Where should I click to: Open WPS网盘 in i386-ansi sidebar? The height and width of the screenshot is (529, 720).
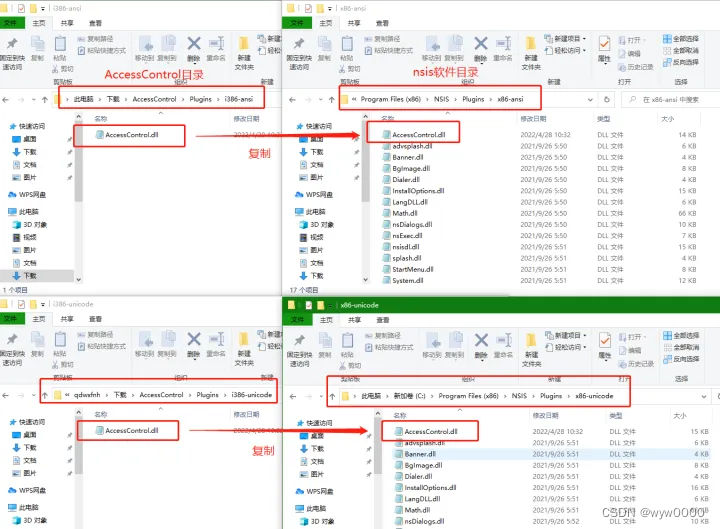[28, 195]
